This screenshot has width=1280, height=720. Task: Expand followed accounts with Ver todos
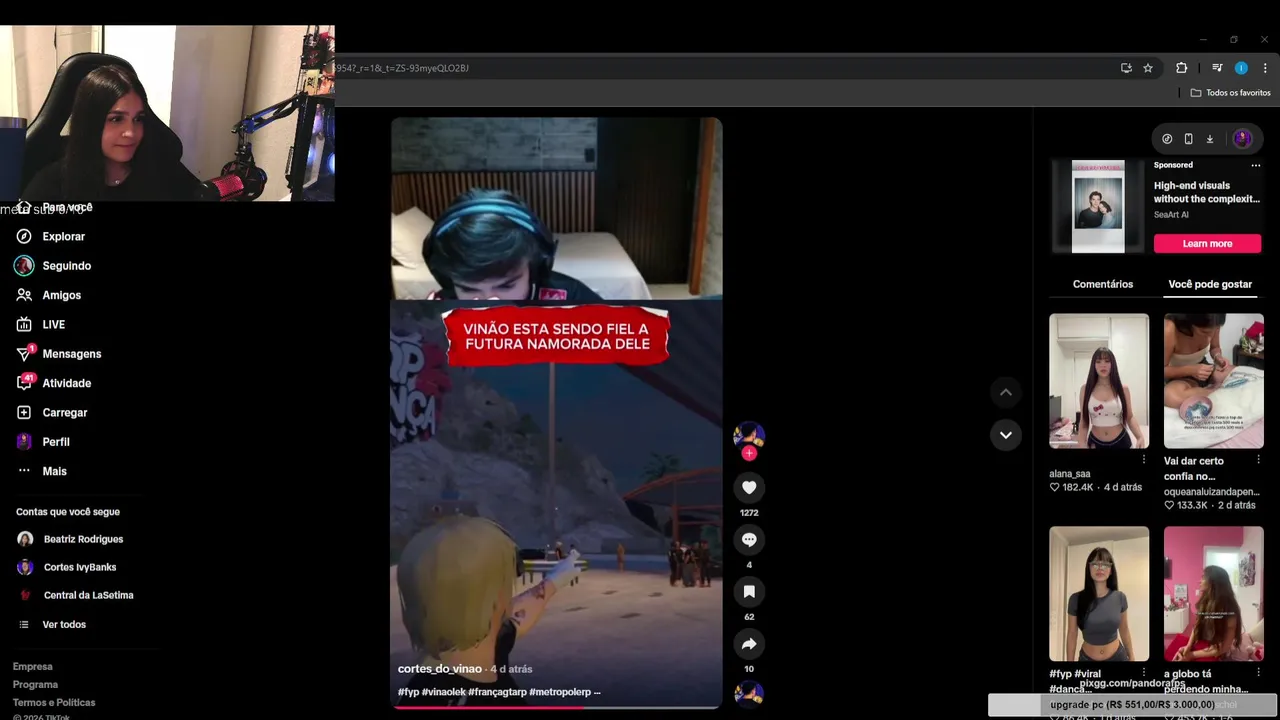pyautogui.click(x=53, y=624)
